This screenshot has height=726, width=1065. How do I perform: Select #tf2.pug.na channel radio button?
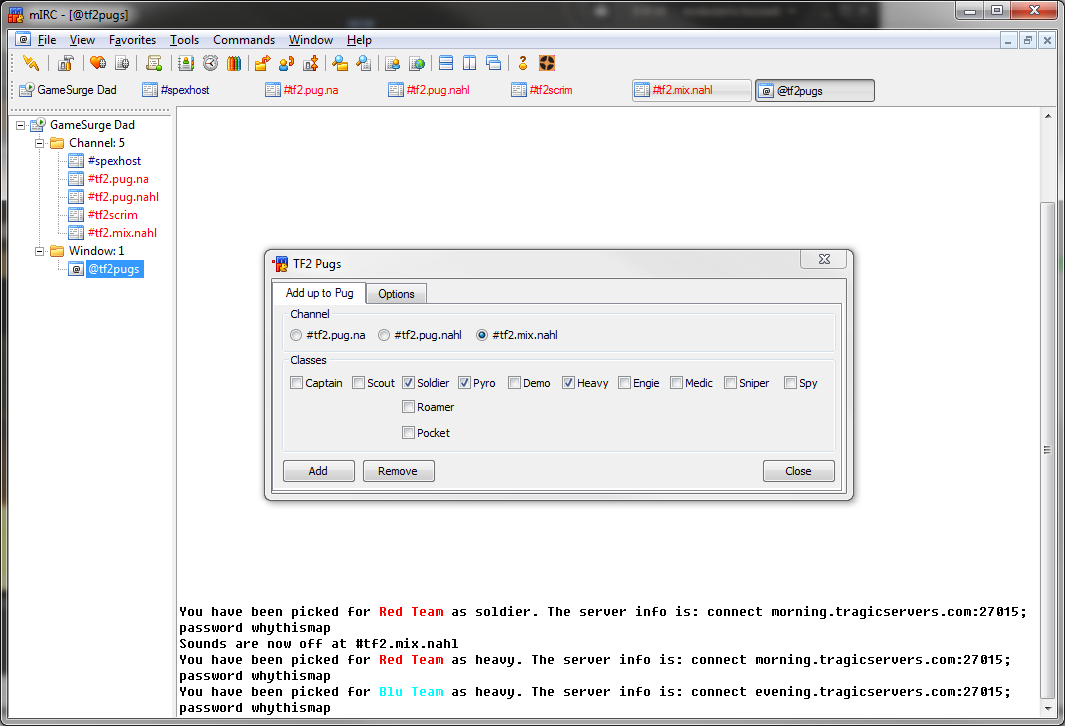point(295,335)
